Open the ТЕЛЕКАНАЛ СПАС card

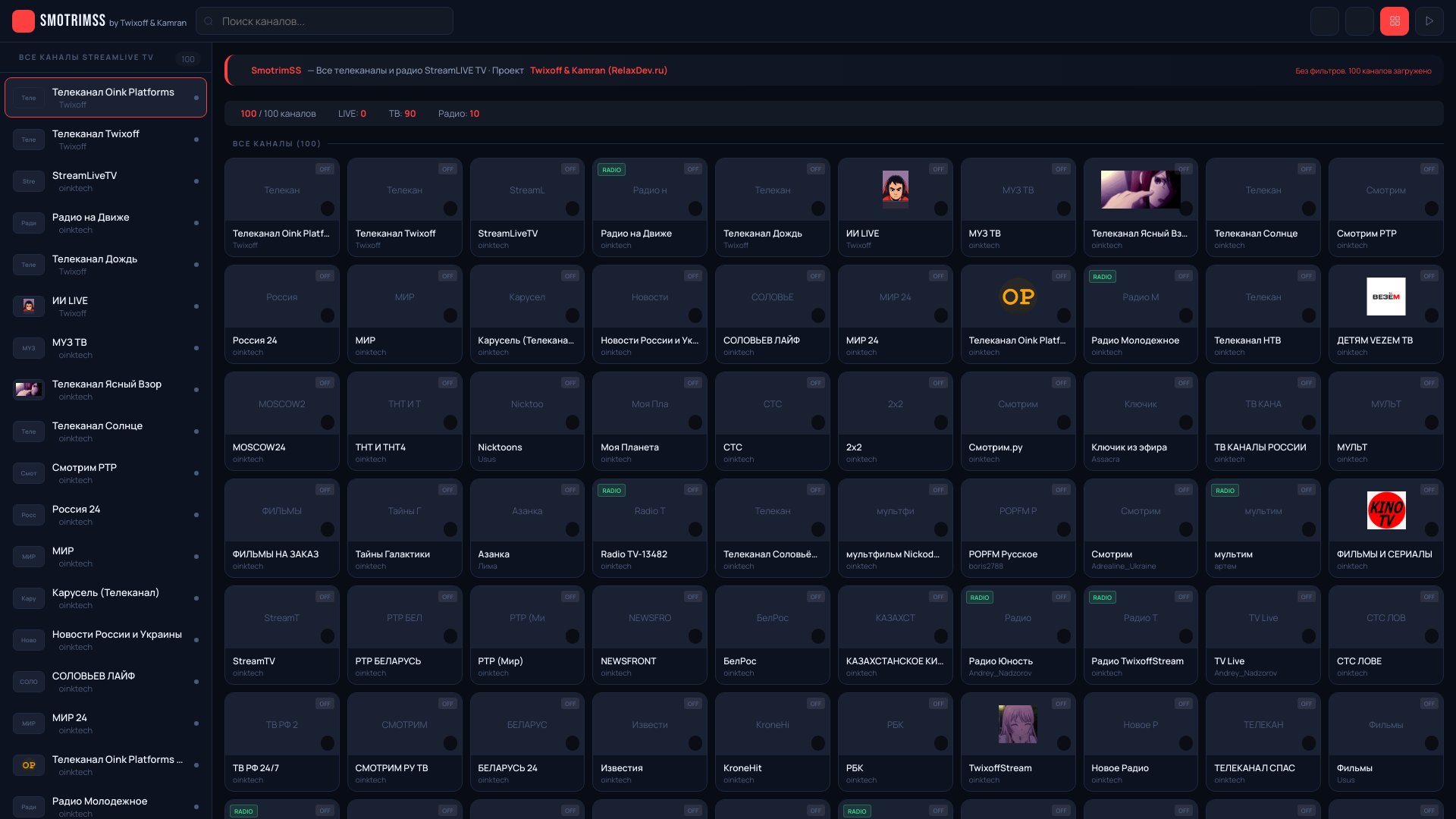pos(1263,742)
